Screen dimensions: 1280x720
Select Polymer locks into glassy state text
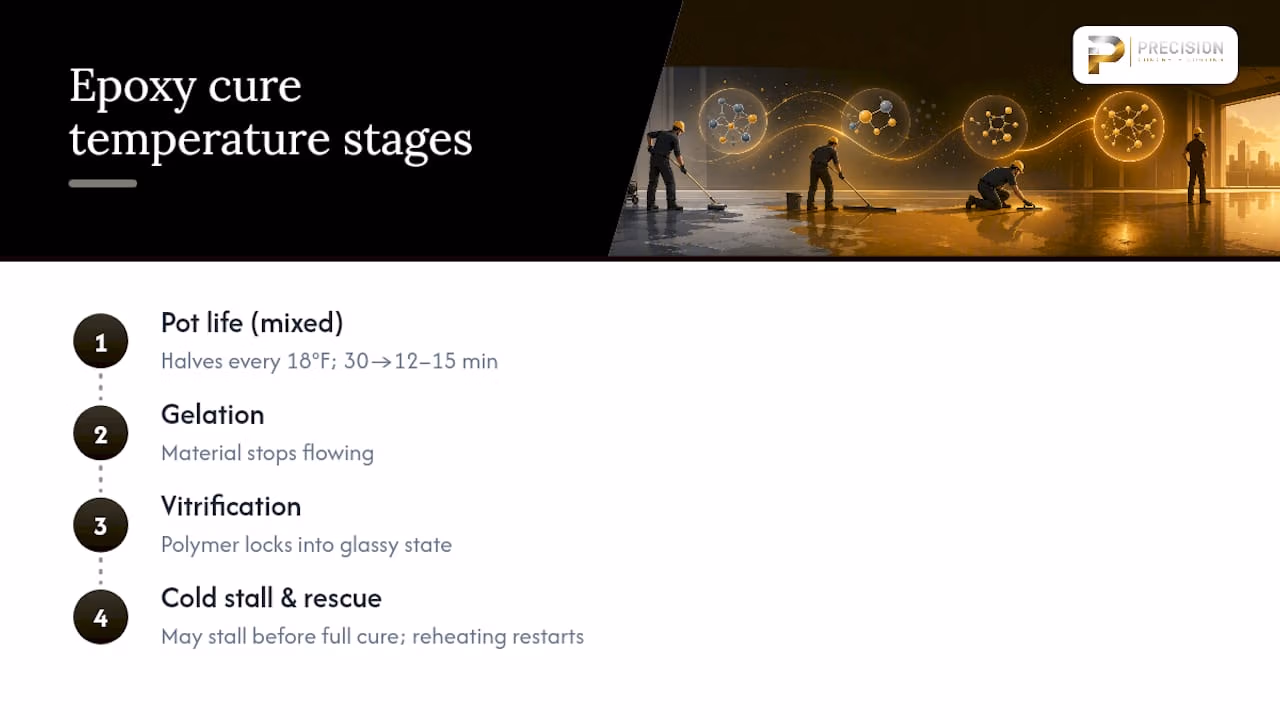[306, 545]
